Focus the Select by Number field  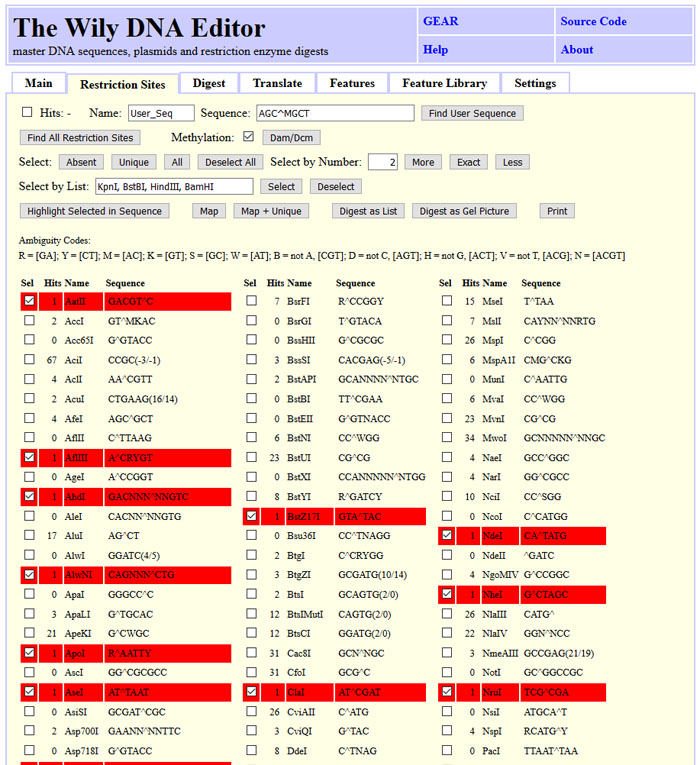pyautogui.click(x=383, y=162)
